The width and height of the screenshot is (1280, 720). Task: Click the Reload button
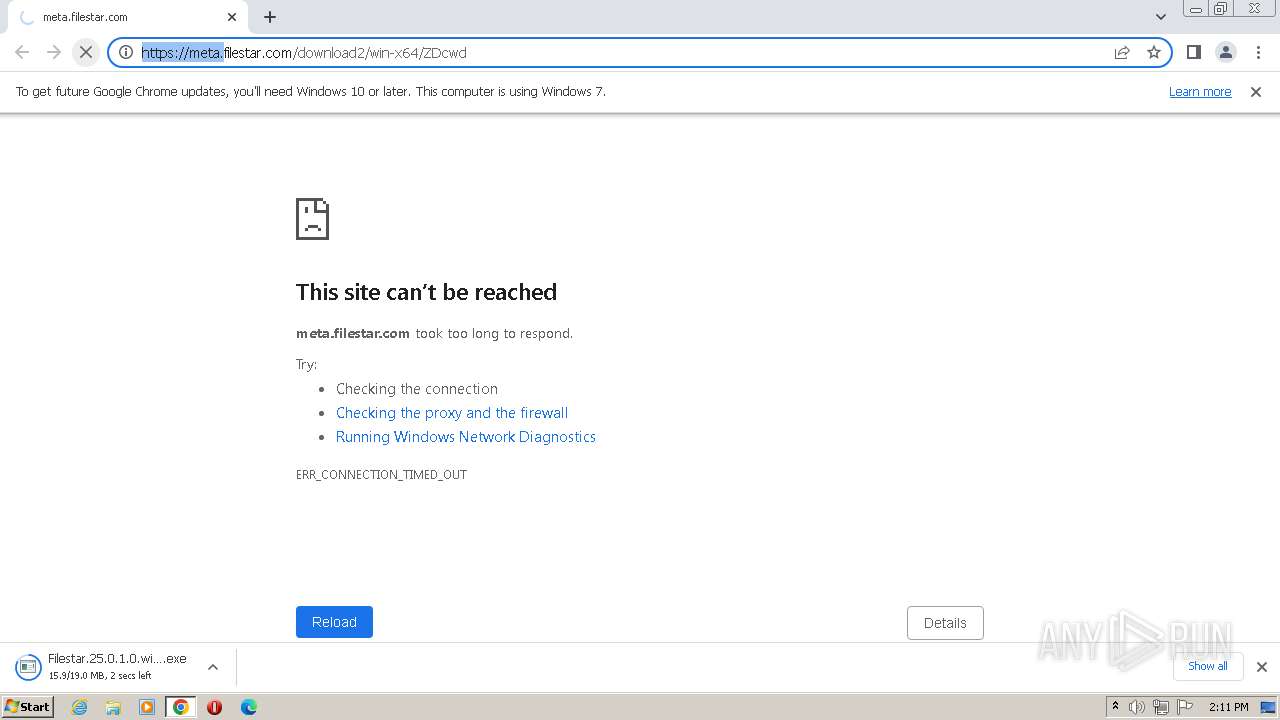point(334,622)
